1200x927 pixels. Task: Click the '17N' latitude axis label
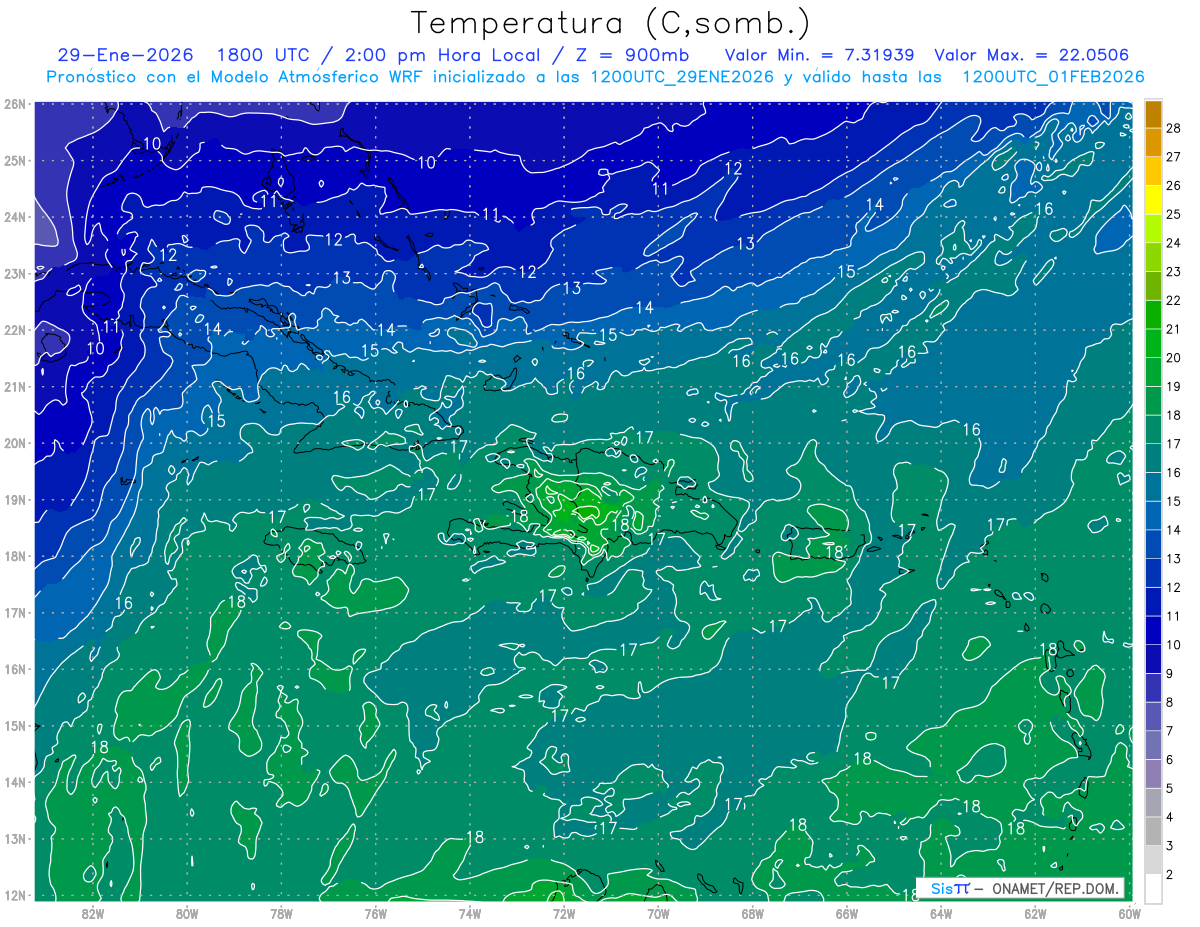tap(14, 612)
